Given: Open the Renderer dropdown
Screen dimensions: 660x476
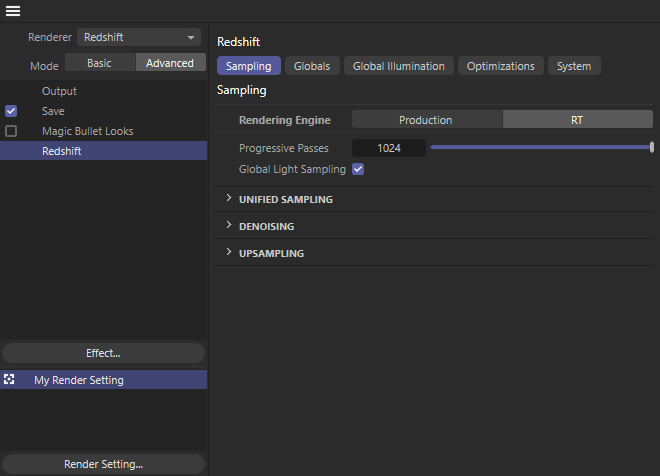Looking at the screenshot, I should 140,37.
